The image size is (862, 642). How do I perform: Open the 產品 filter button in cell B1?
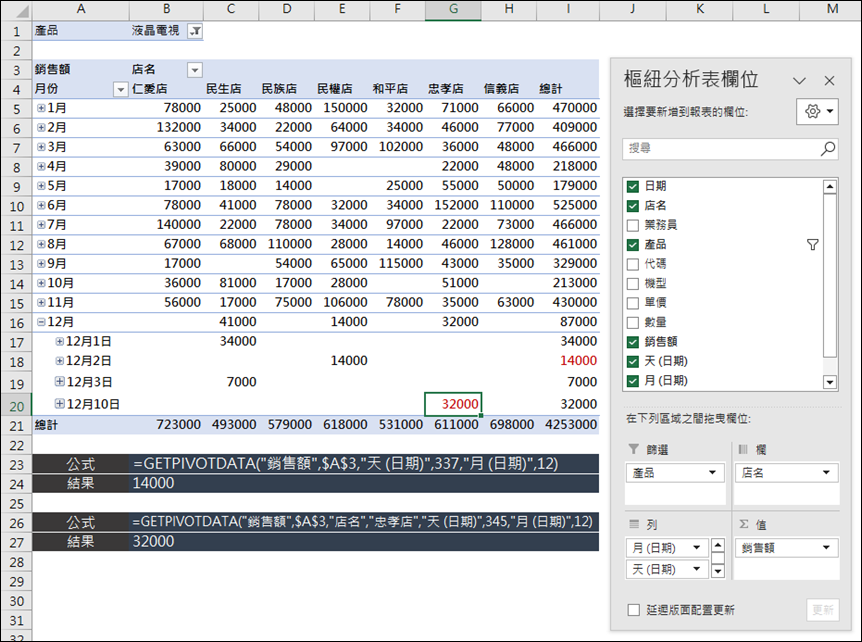tap(195, 31)
